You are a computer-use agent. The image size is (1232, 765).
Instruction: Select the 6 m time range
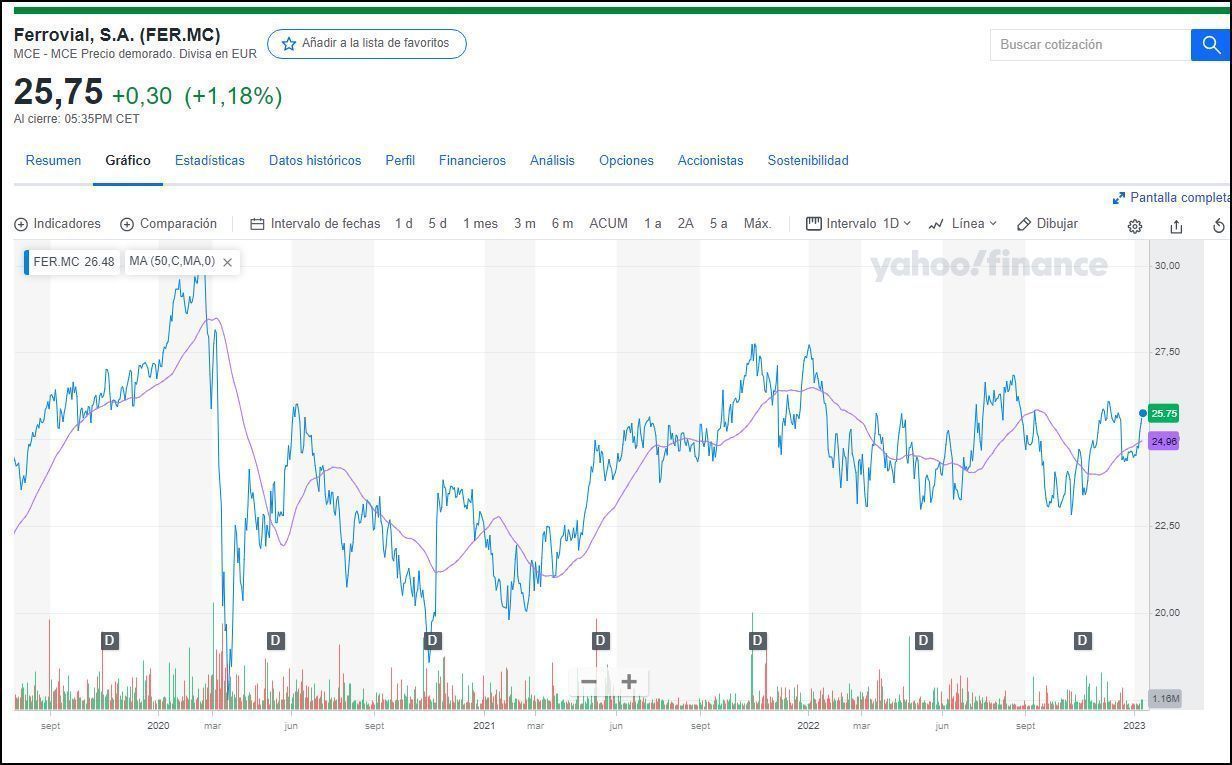[562, 224]
